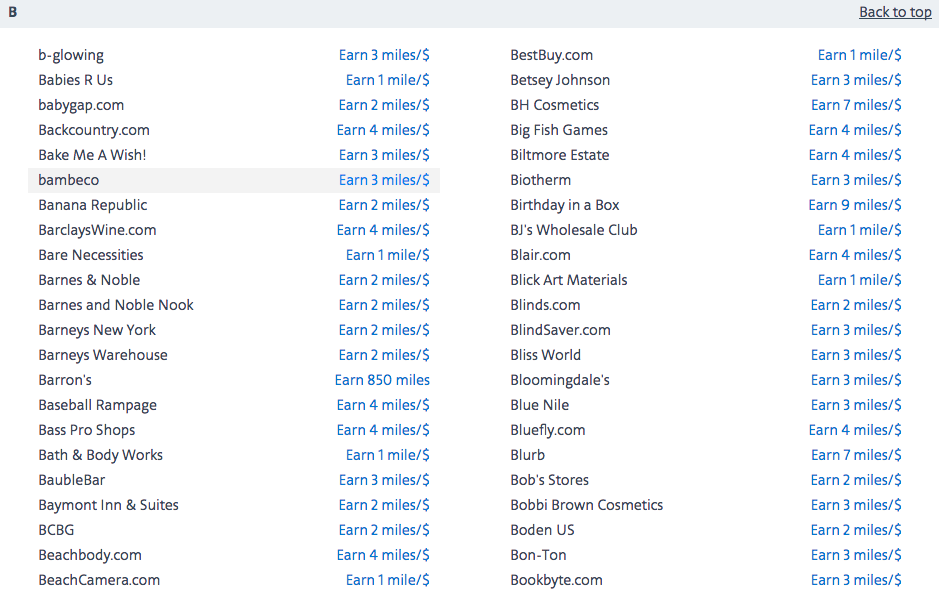Click Babies R Us Earn 1 mile/$ offer
The height and width of the screenshot is (593, 939).
click(x=387, y=80)
